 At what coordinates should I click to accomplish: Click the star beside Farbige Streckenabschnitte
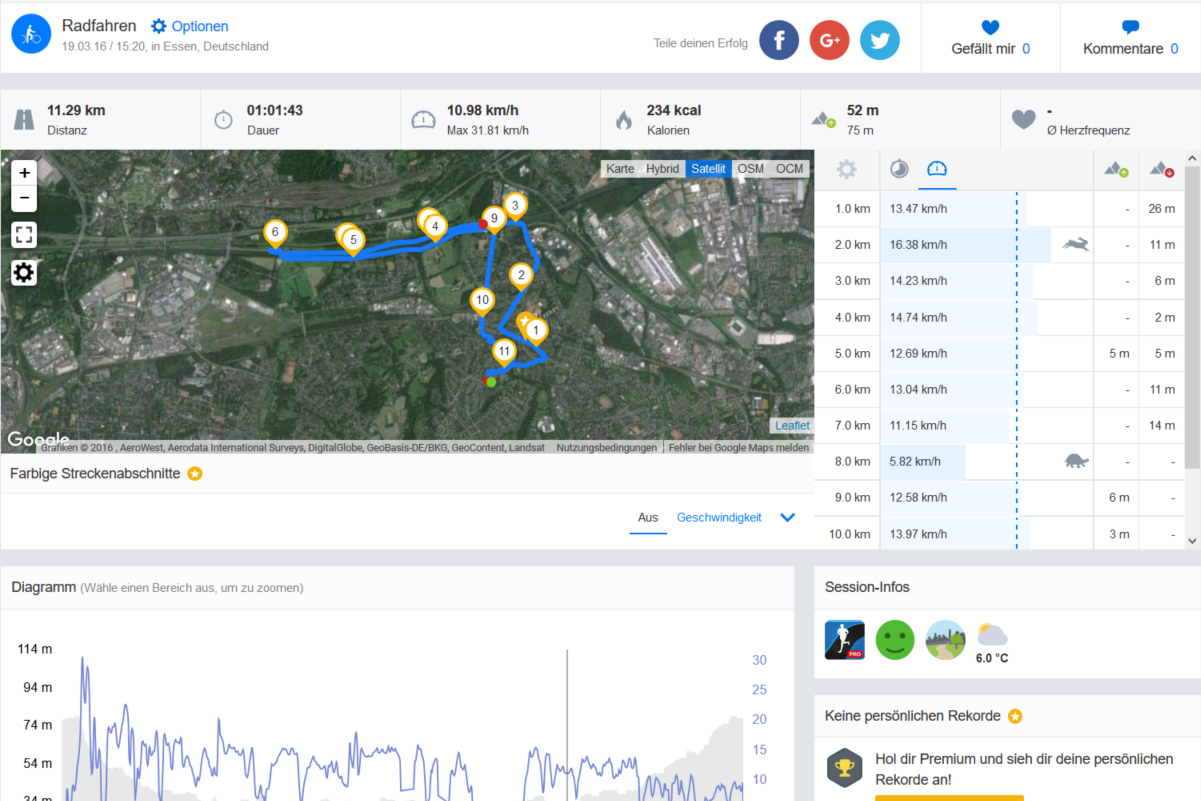coord(195,473)
